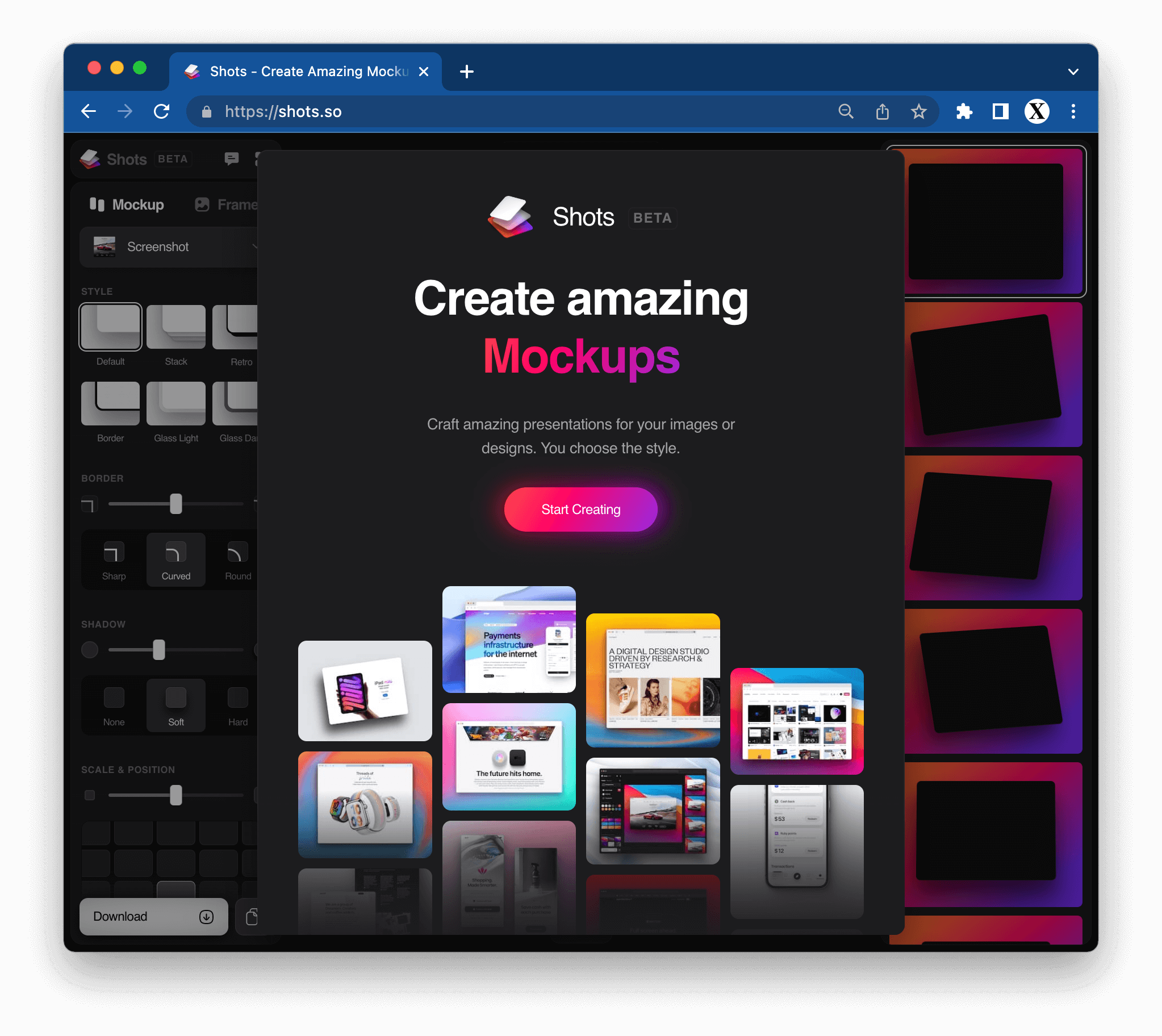Click the browser back arrow
The width and height of the screenshot is (1162, 1036).
click(89, 111)
